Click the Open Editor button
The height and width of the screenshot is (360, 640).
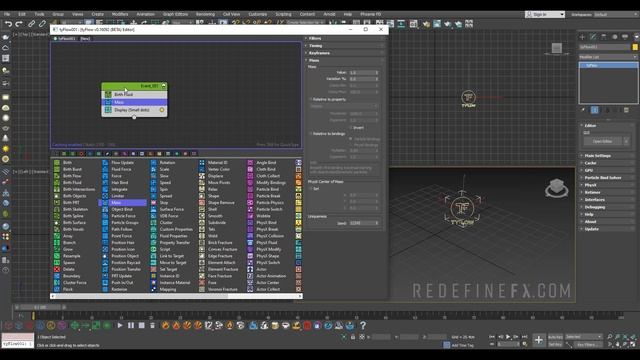pyautogui.click(x=602, y=141)
